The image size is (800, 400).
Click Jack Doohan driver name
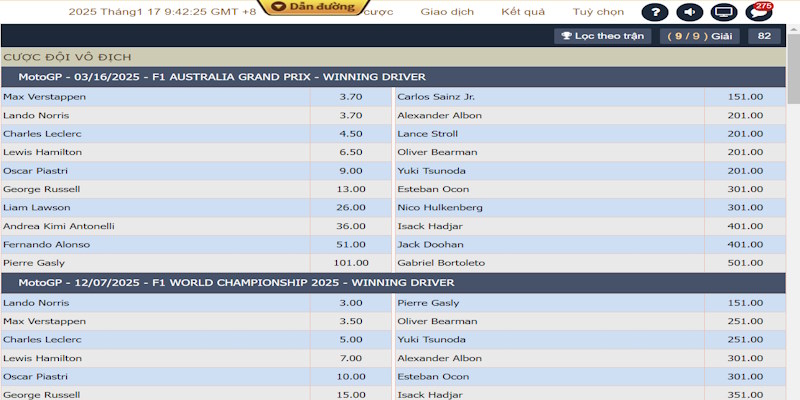(431, 244)
